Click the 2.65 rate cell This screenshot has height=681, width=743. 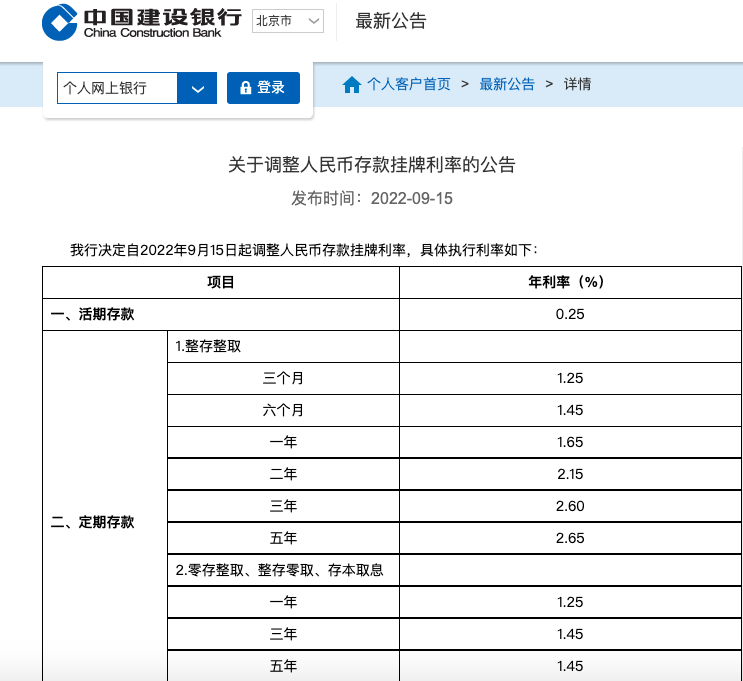click(570, 538)
